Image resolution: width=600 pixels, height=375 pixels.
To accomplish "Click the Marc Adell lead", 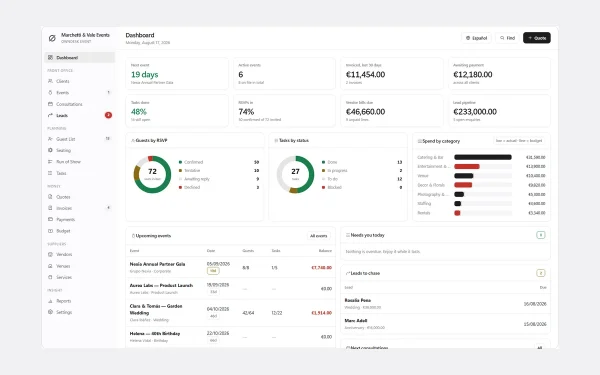I will pos(445,324).
